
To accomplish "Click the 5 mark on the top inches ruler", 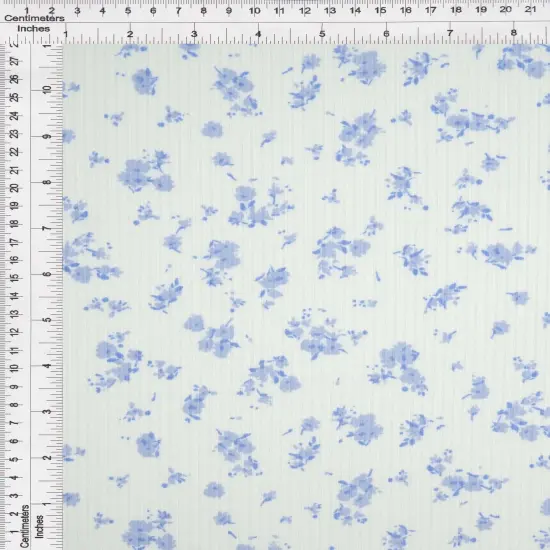I will (322, 34).
